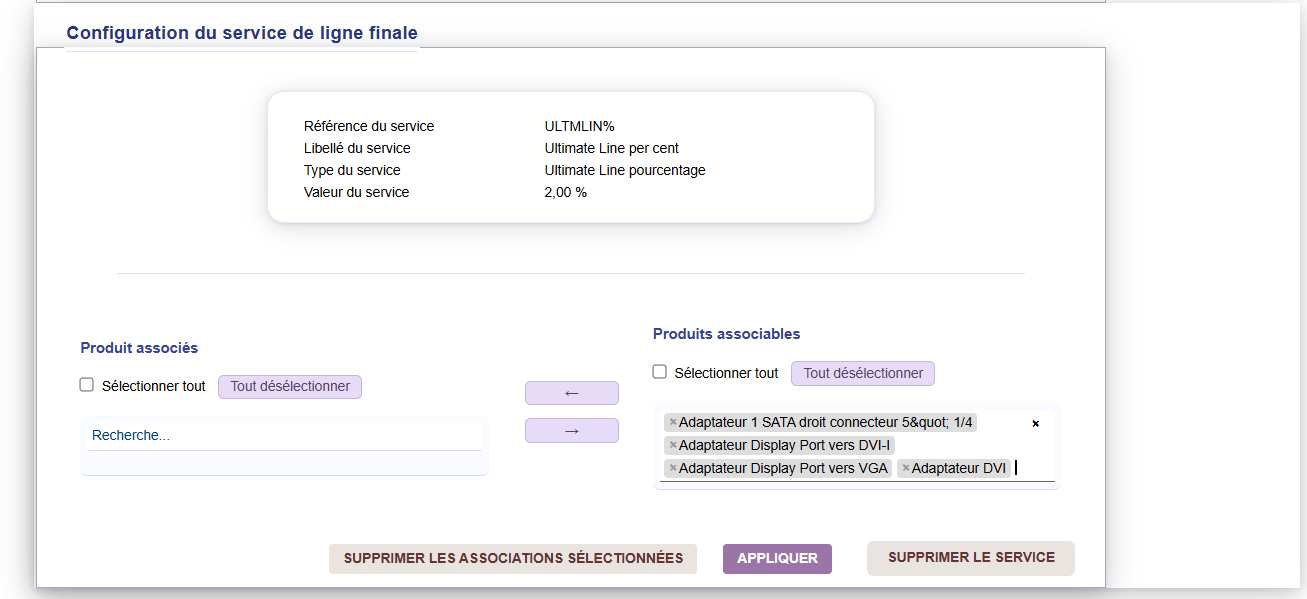Open the associable products multi-select box
This screenshot has height=599, width=1307.
tap(1030, 468)
